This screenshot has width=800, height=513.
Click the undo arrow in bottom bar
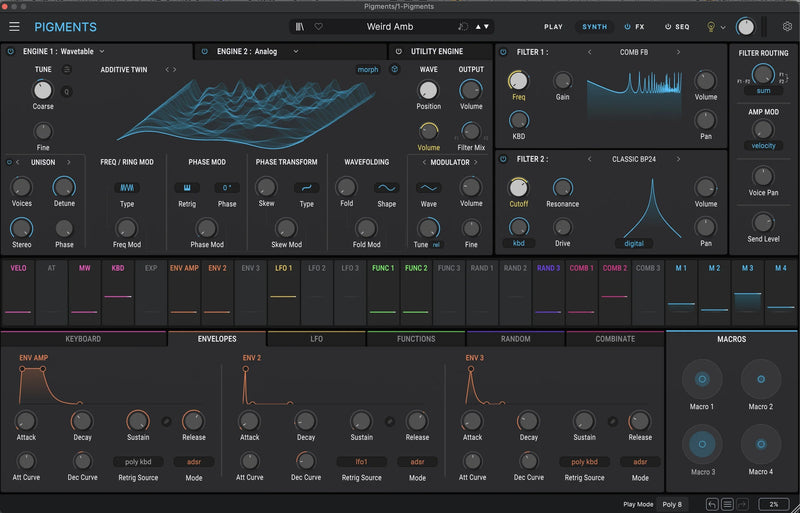(x=712, y=504)
